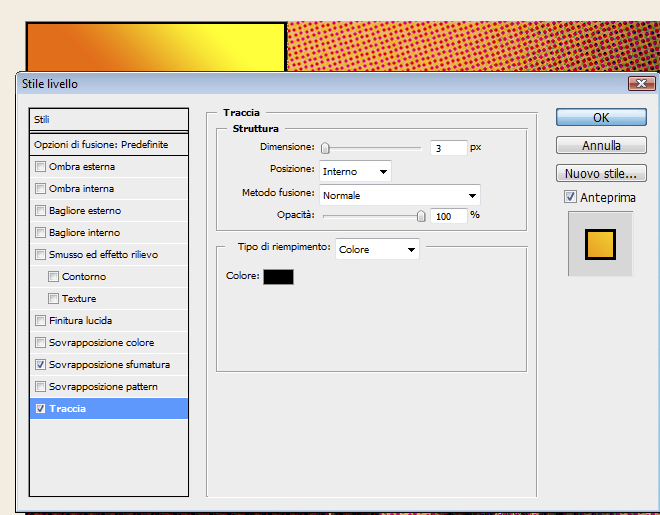Click the Dimensione value field
Image resolution: width=660 pixels, height=515 pixels.
[449, 148]
